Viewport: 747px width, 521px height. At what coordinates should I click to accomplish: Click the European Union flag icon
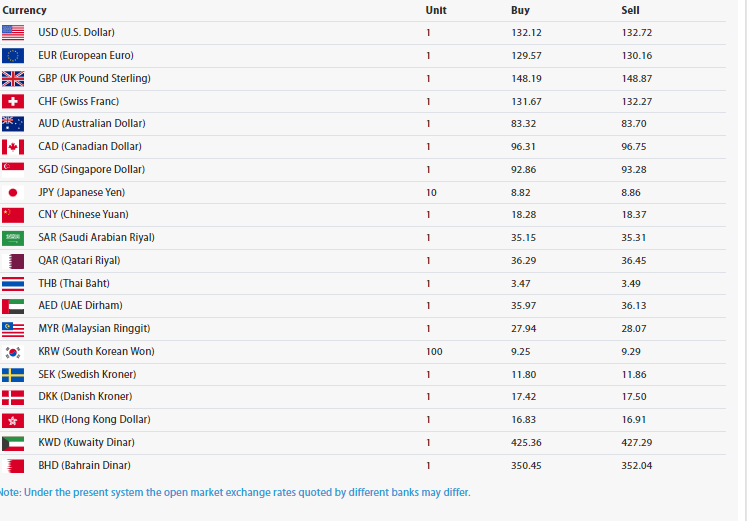click(13, 55)
